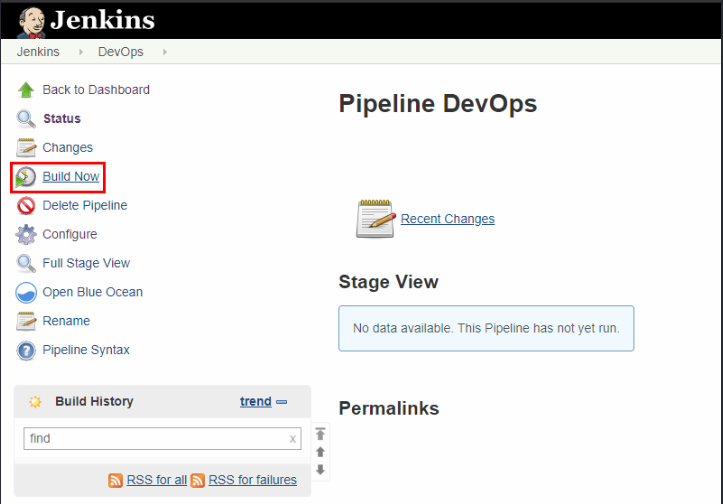Click the Changes notepad icon

[x=26, y=148]
